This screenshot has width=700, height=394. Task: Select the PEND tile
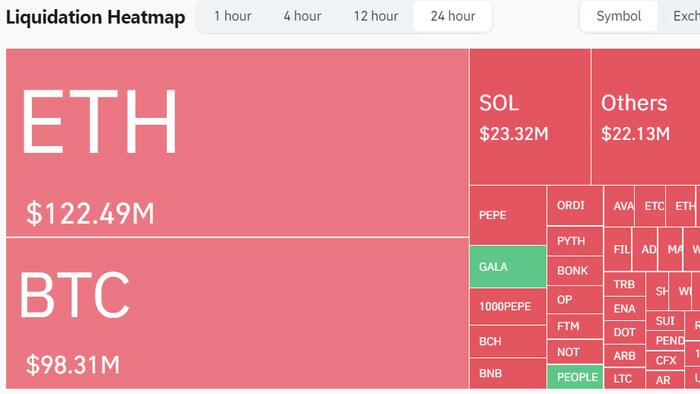[x=665, y=341]
